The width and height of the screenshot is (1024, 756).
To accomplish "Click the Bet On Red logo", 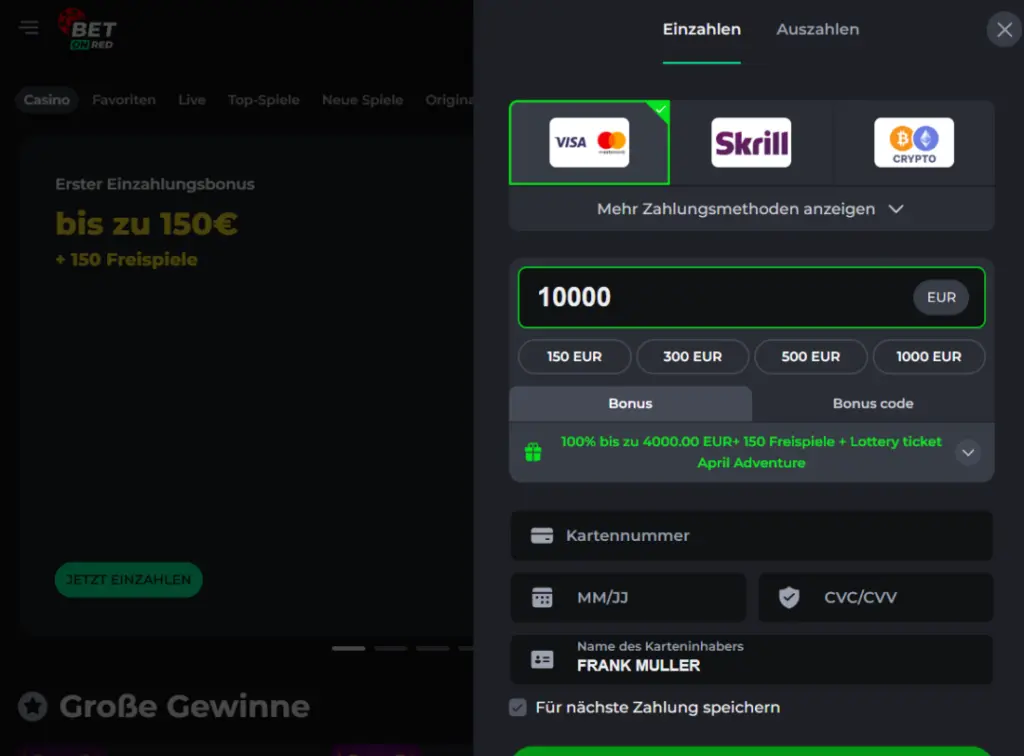I will [87, 29].
